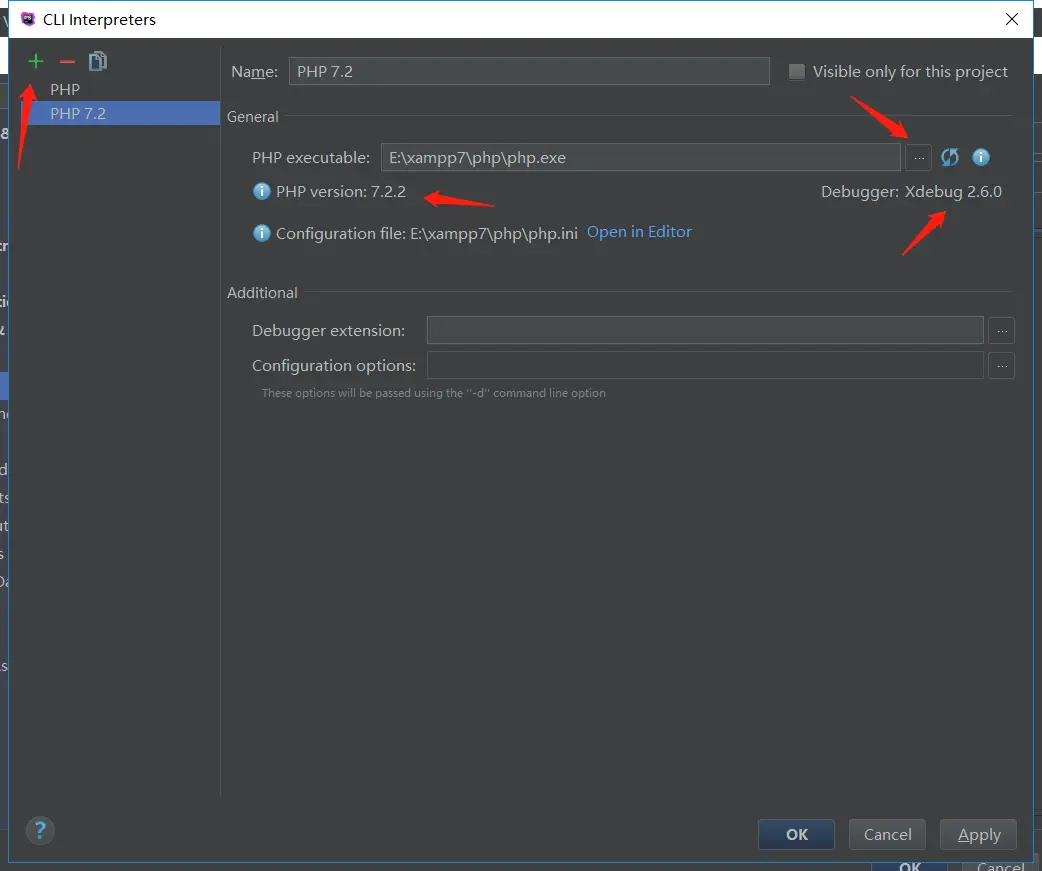Remove selected interpreter with minus icon
The image size is (1042, 871).
[67, 62]
